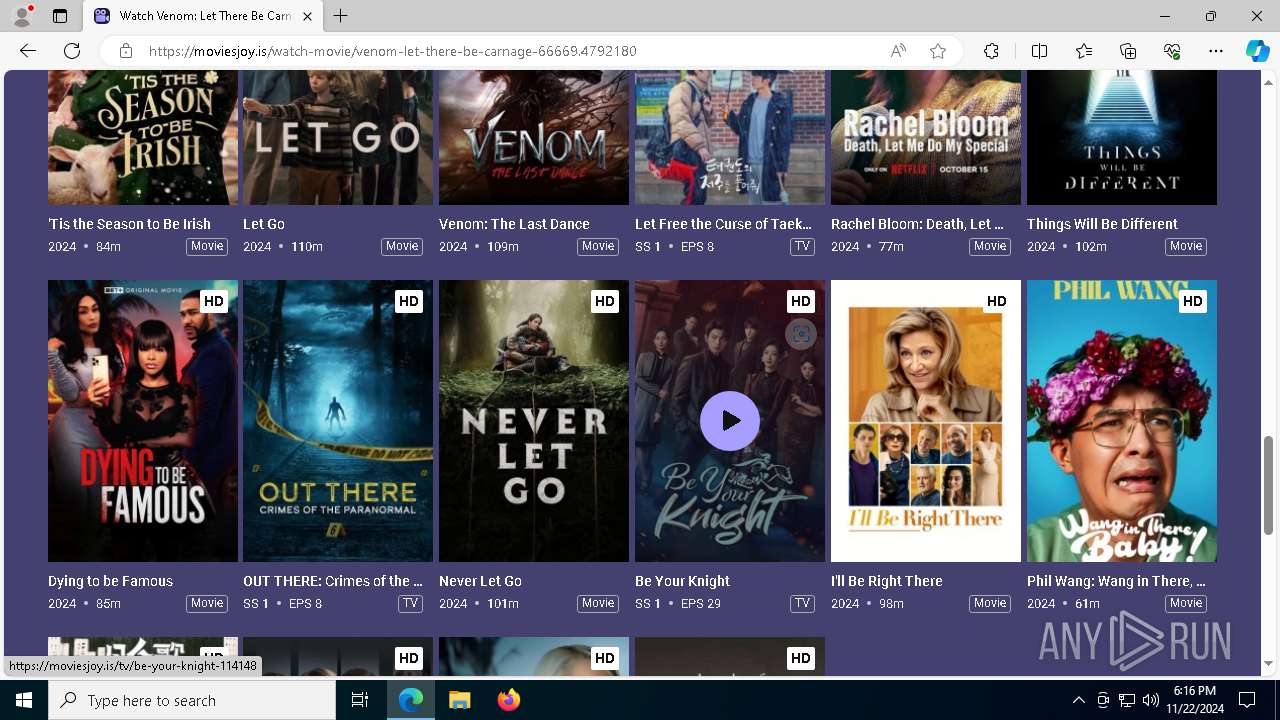Open Dying to be Famous title link
The width and height of the screenshot is (1280, 720).
(110, 581)
